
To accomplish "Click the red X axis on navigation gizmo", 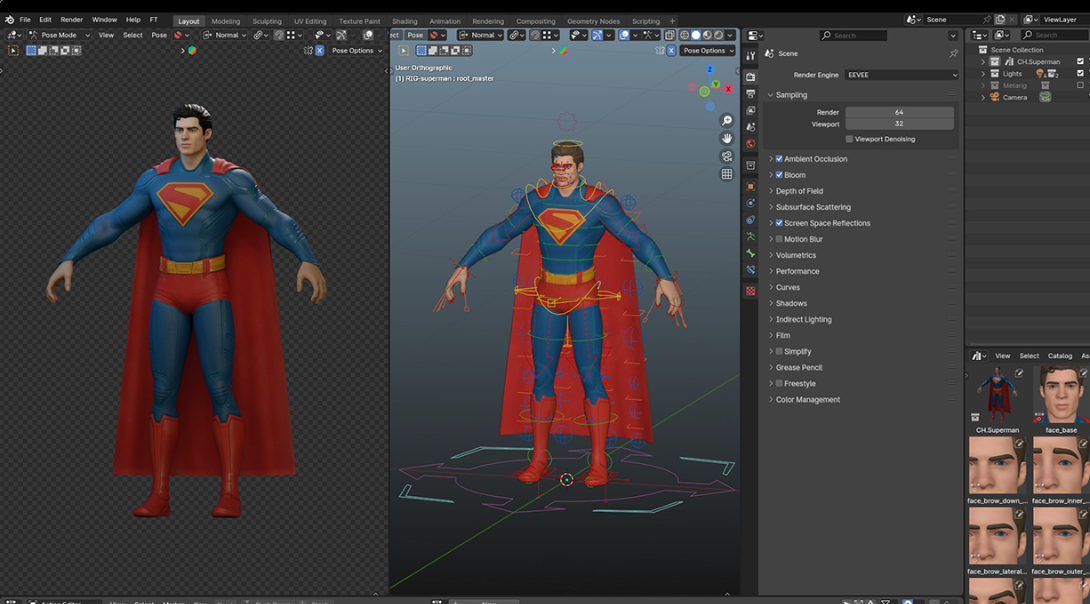I will pyautogui.click(x=728, y=89).
